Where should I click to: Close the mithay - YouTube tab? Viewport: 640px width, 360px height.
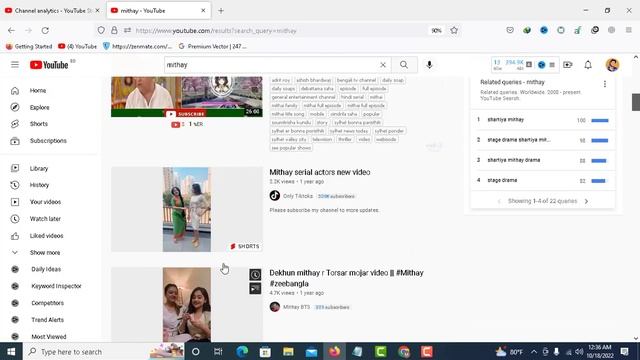(x=203, y=11)
